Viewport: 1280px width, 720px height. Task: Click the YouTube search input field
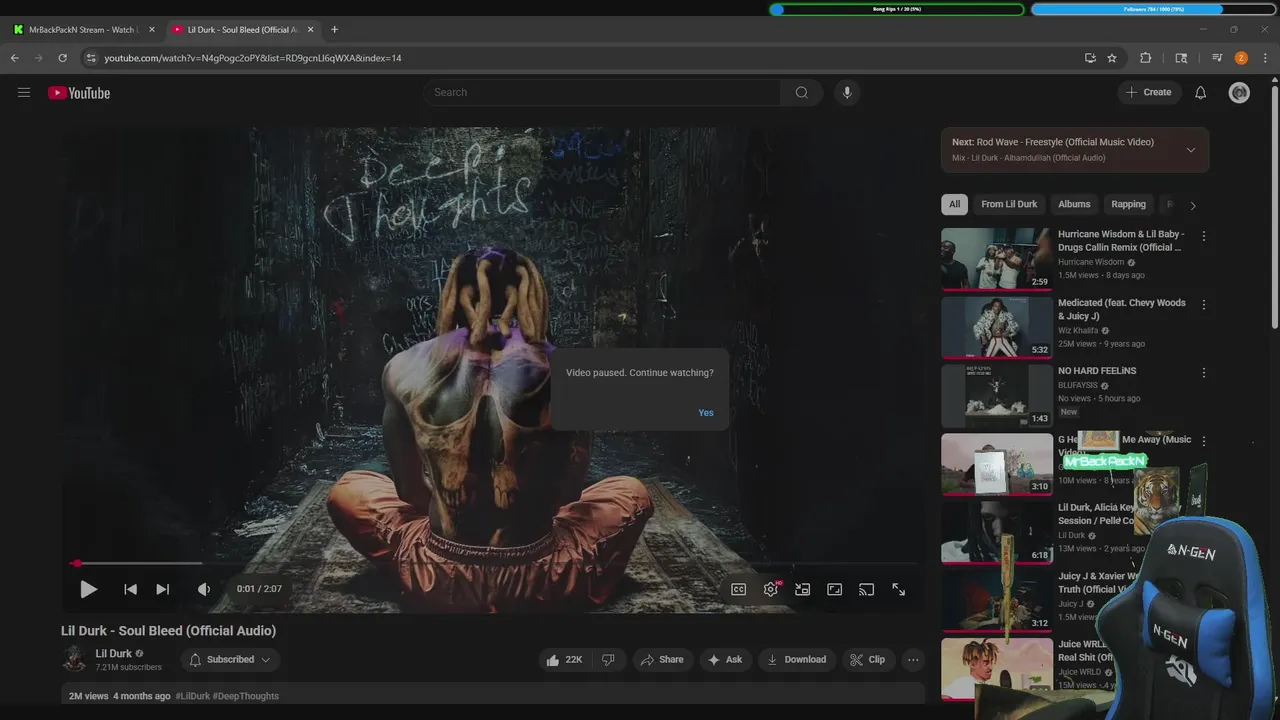coord(602,92)
